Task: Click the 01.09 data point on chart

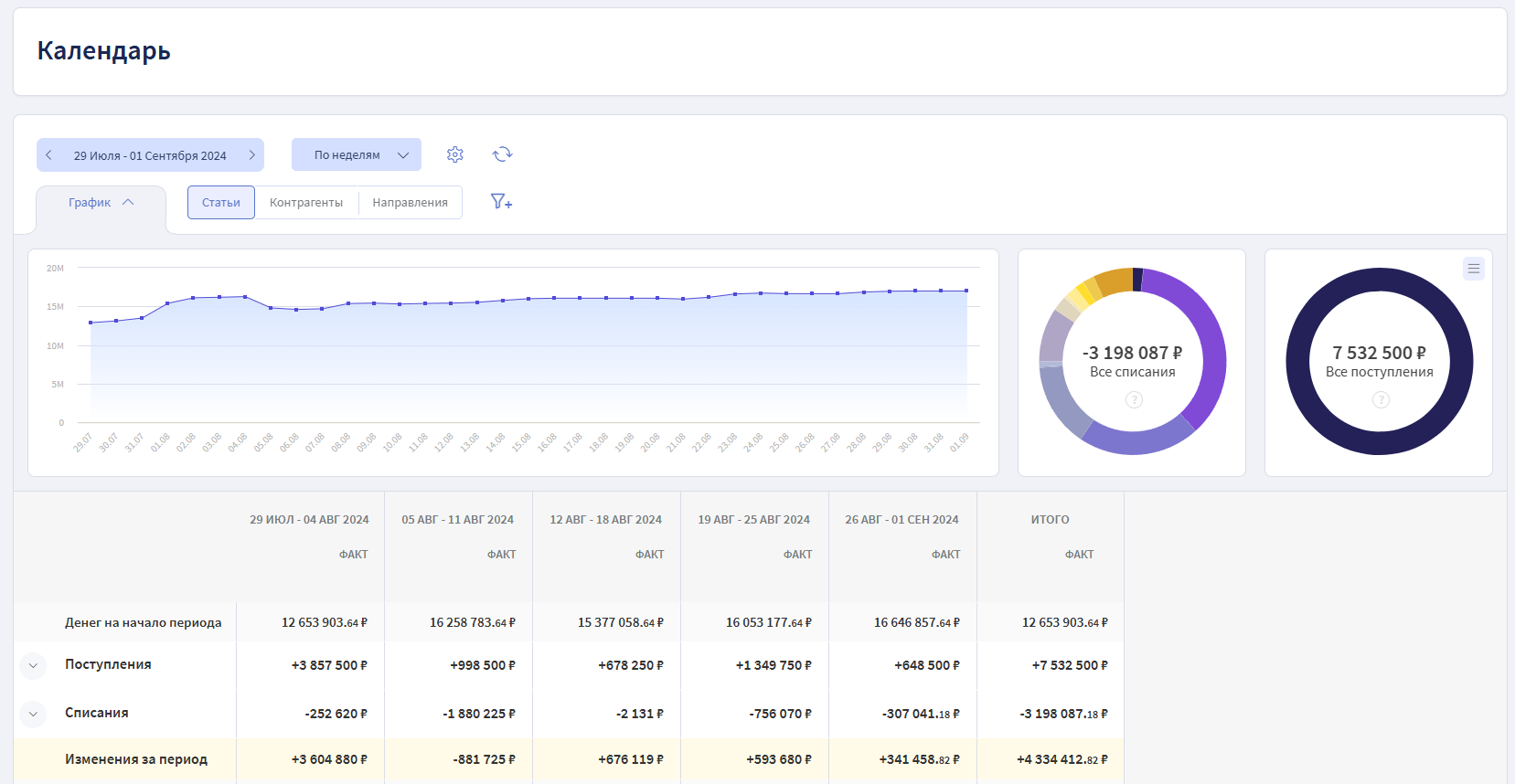Action: 966,291
